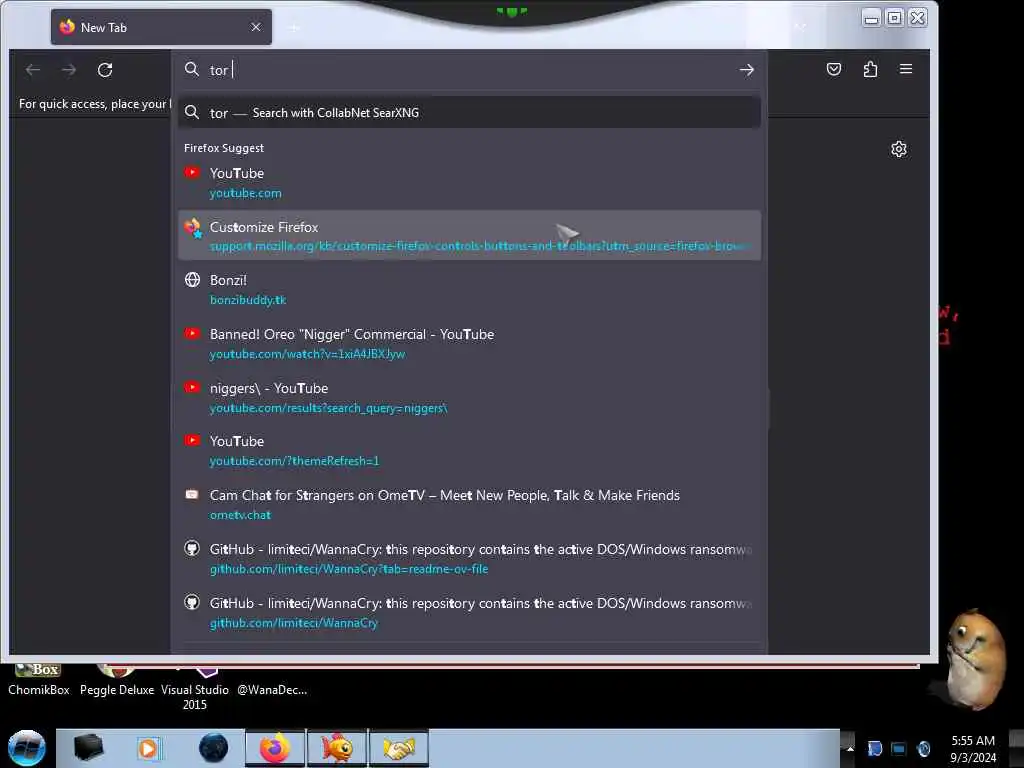Open the Firefox taskbar button
The height and width of the screenshot is (768, 1024).
click(275, 748)
